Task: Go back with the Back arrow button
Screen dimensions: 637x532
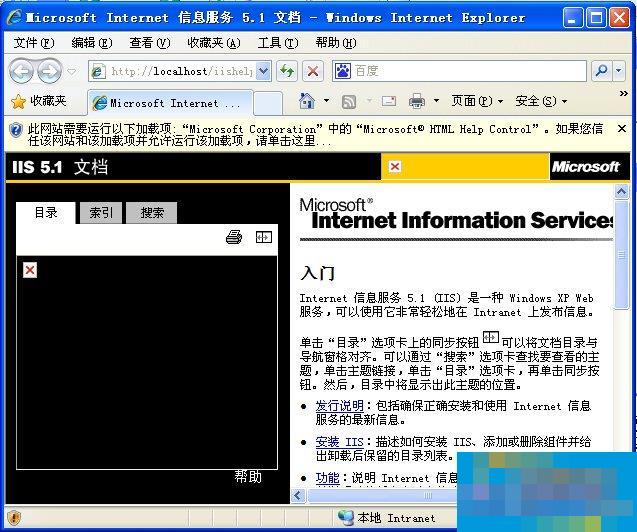Action: pyautogui.click(x=22, y=71)
